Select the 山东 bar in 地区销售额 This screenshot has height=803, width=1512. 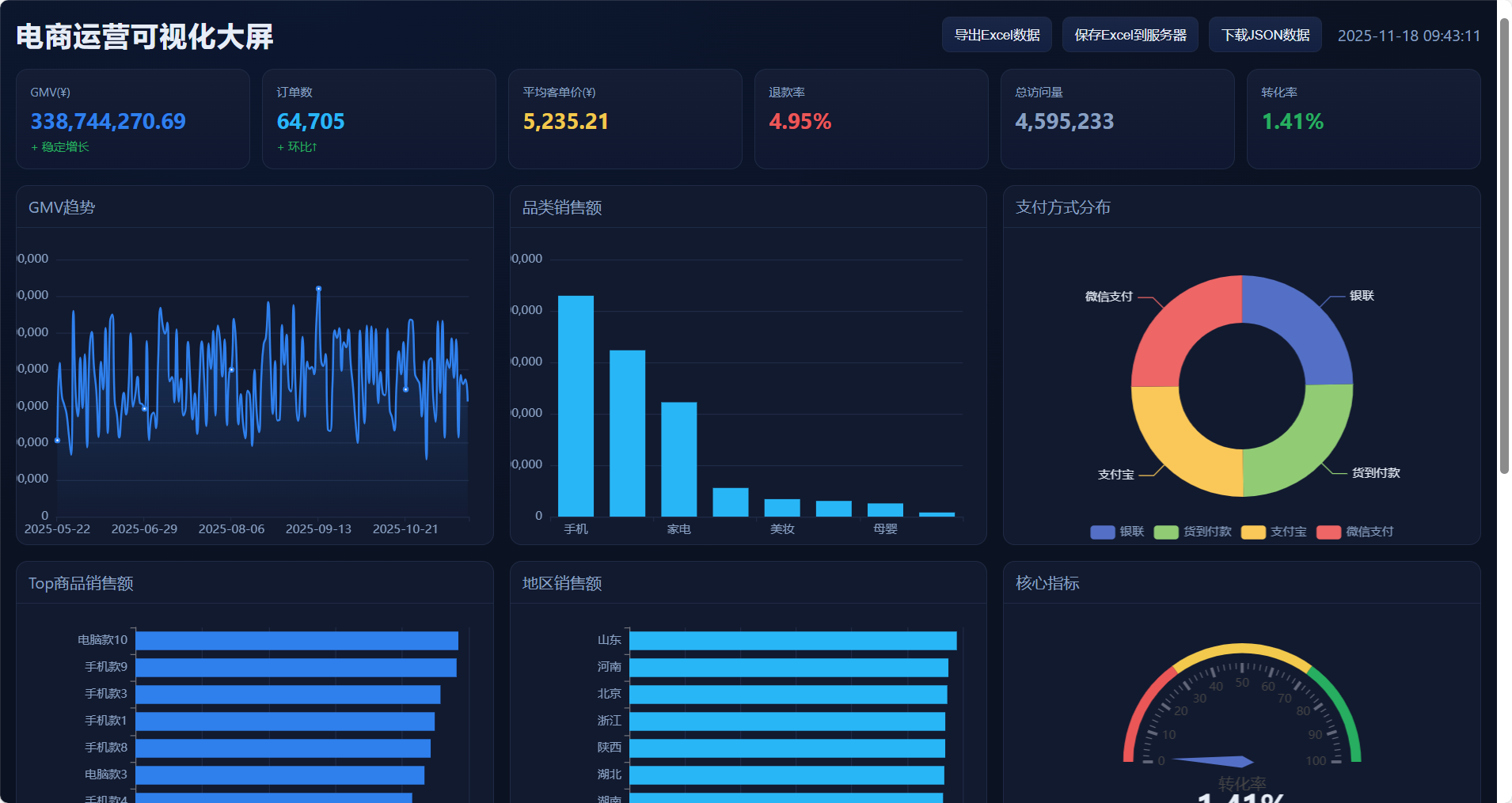pyautogui.click(x=792, y=641)
